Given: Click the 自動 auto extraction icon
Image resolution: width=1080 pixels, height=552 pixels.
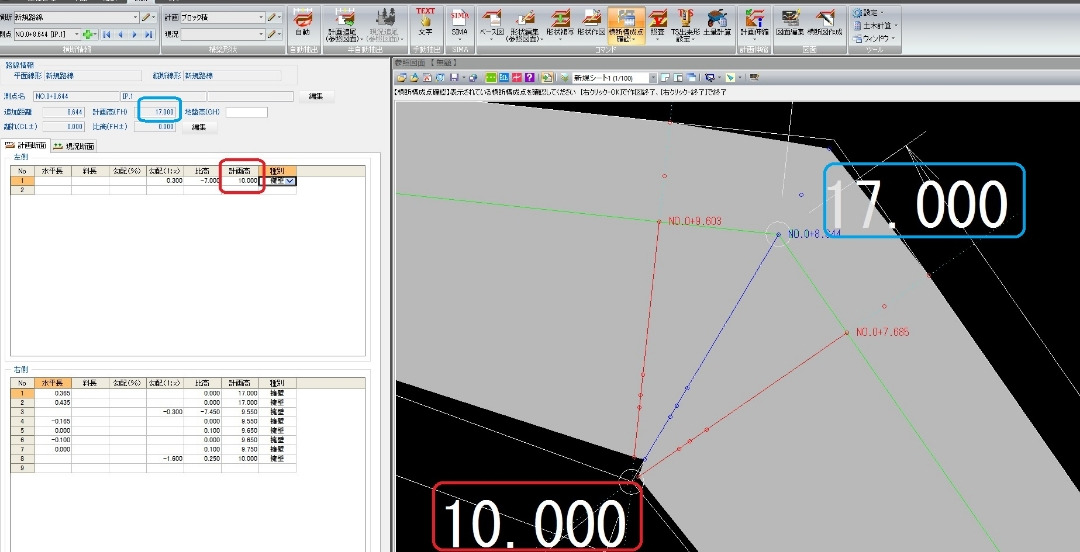Looking at the screenshot, I should click(x=302, y=23).
